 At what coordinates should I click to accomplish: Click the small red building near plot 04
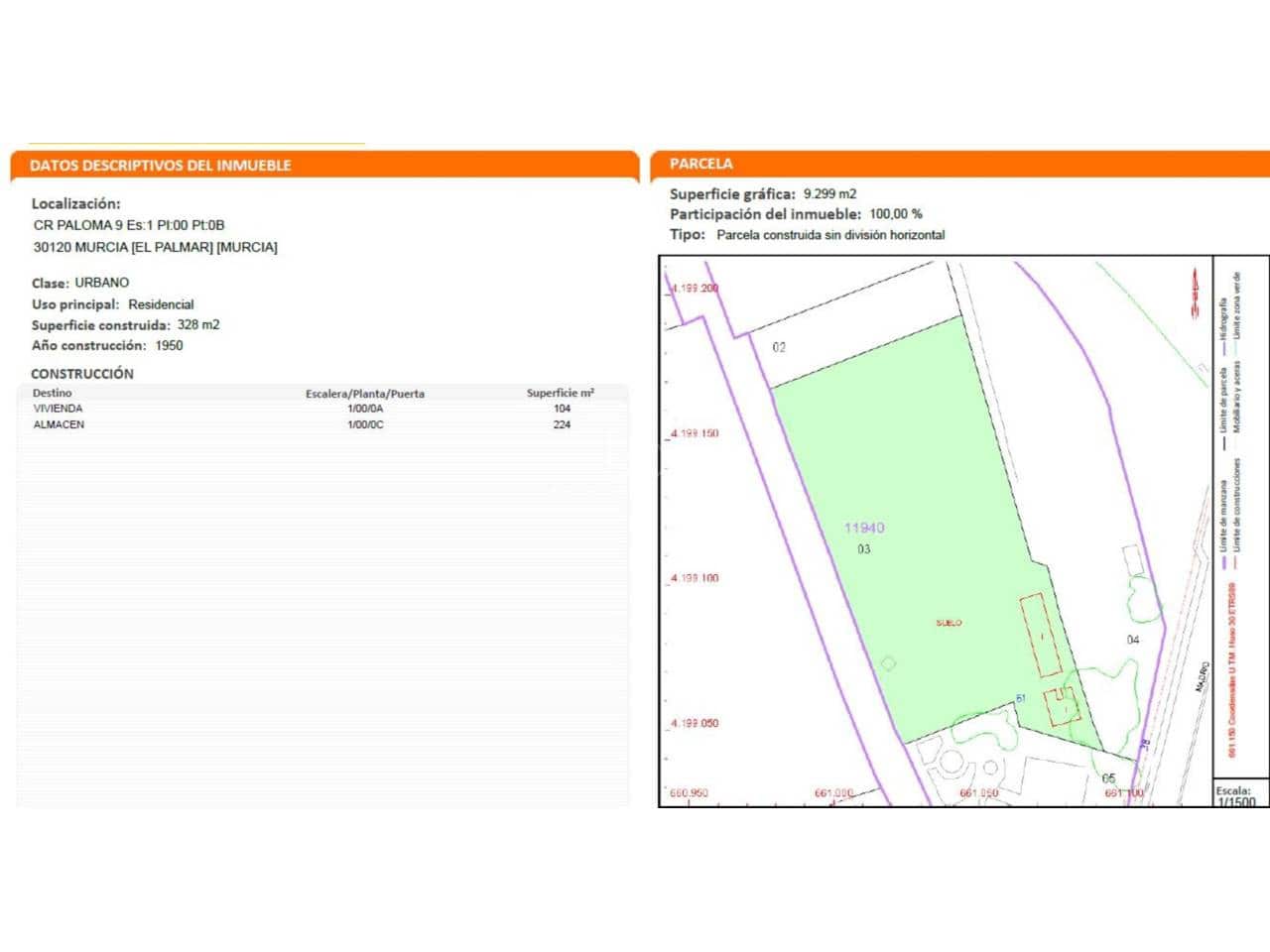[x=1062, y=704]
